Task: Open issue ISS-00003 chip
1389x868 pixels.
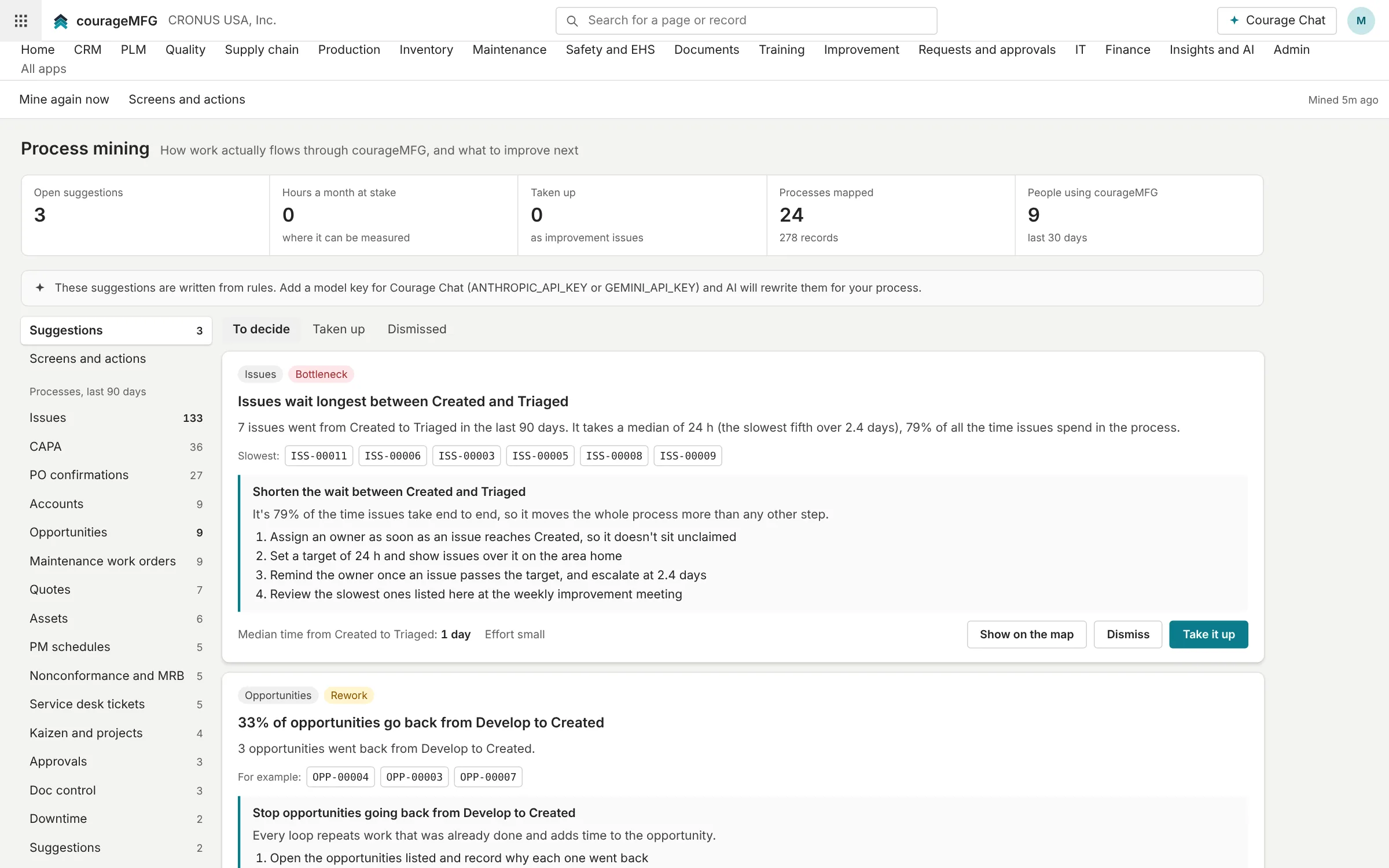Action: [466, 456]
